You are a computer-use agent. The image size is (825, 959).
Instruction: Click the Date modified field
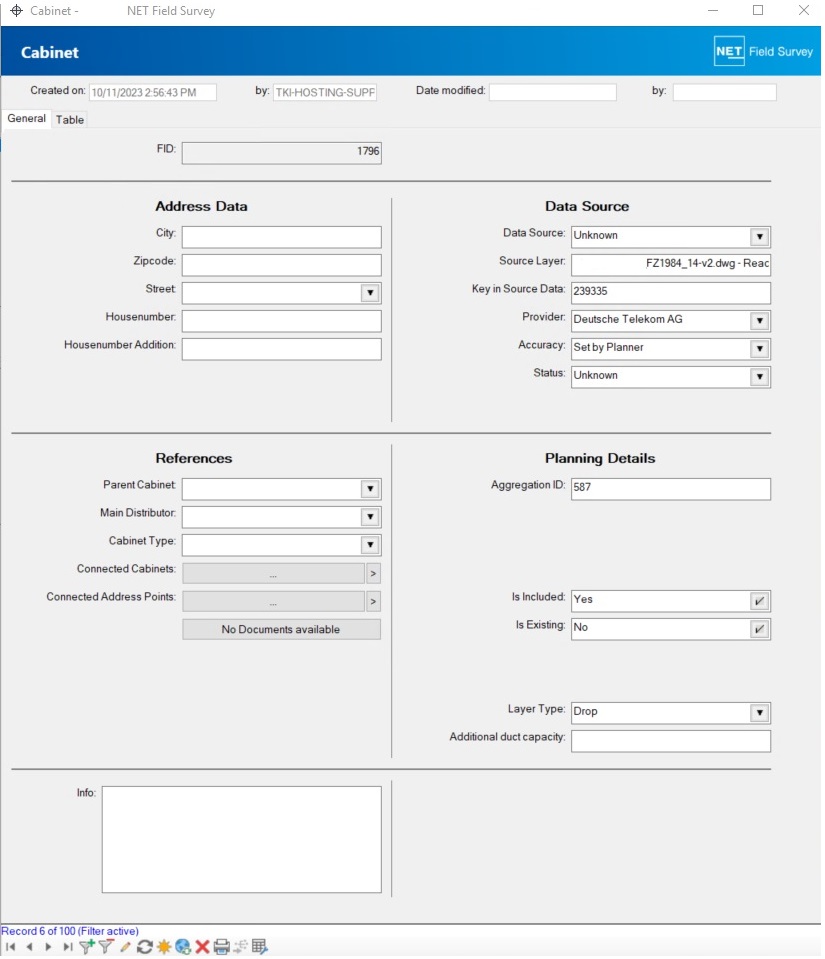[553, 92]
